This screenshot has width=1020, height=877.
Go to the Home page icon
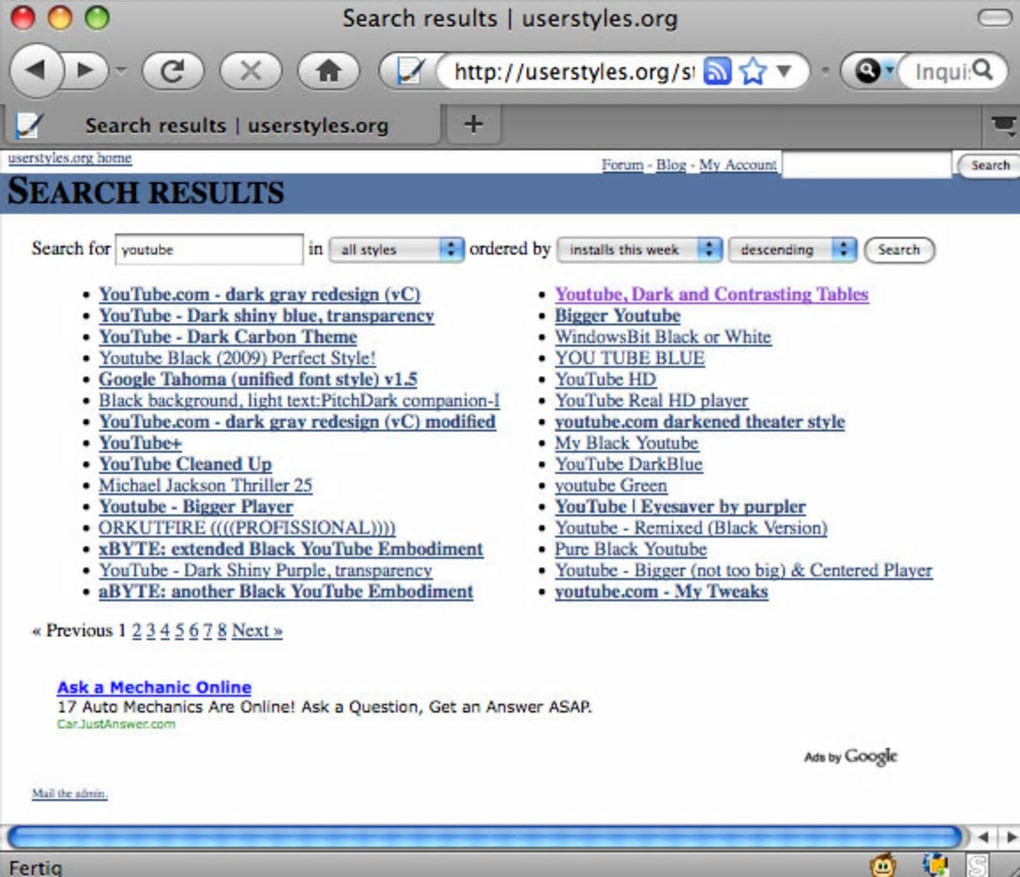[x=329, y=70]
